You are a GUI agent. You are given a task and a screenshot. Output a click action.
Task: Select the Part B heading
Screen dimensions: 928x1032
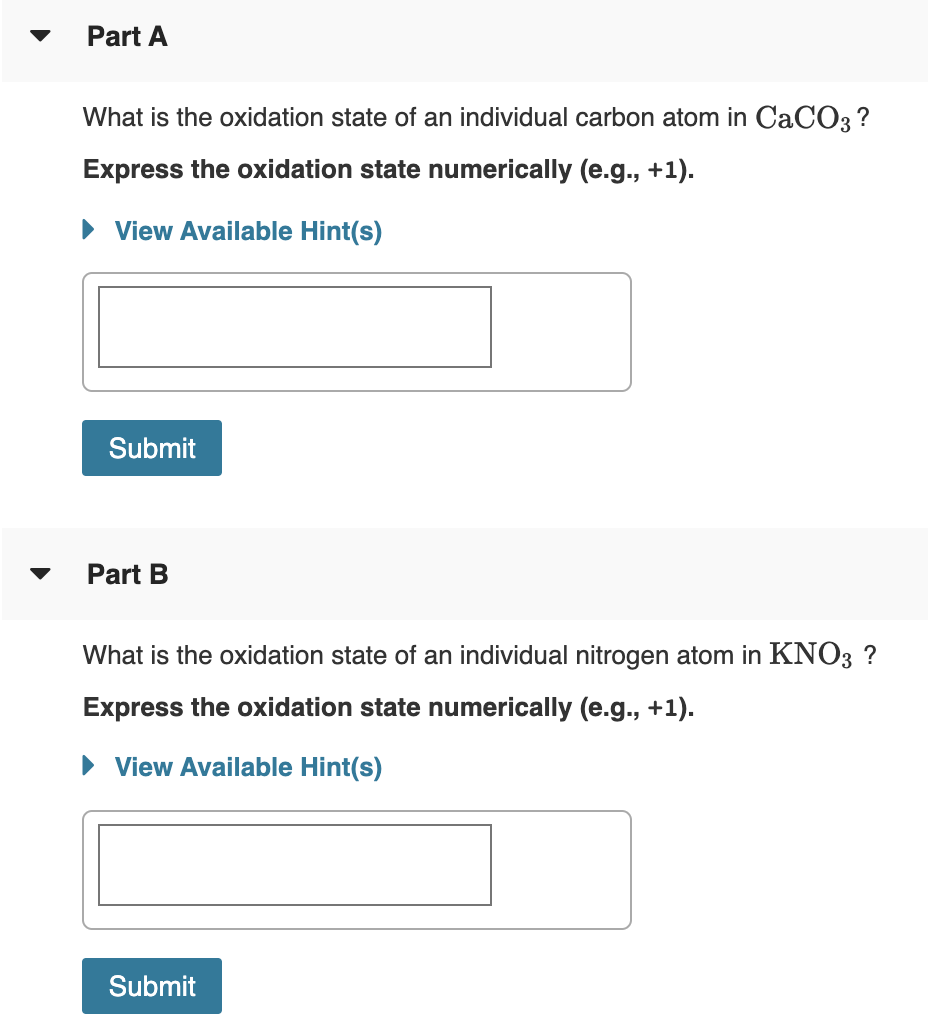[127, 574]
